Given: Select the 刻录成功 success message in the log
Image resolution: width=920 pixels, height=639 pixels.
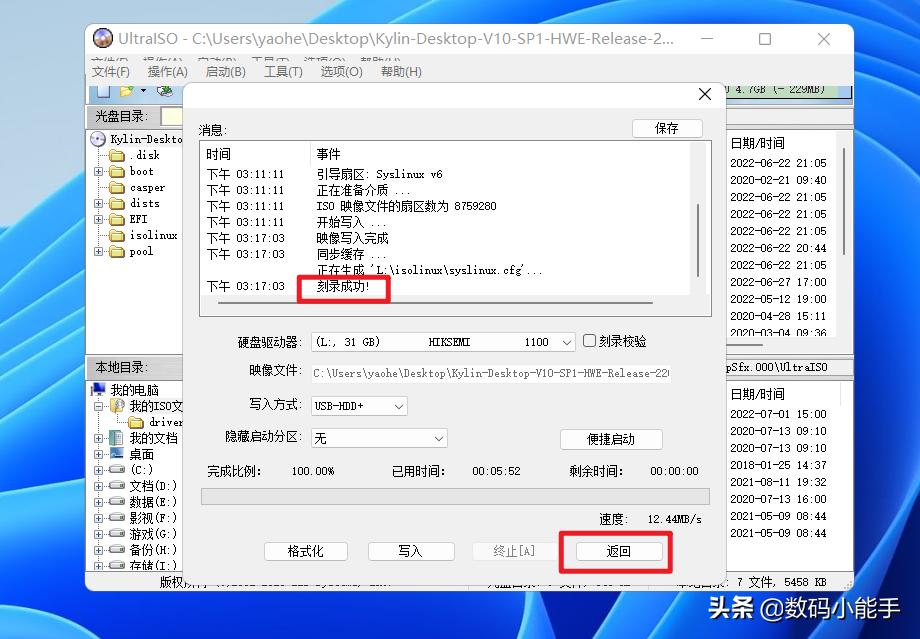Looking at the screenshot, I should coord(345,287).
